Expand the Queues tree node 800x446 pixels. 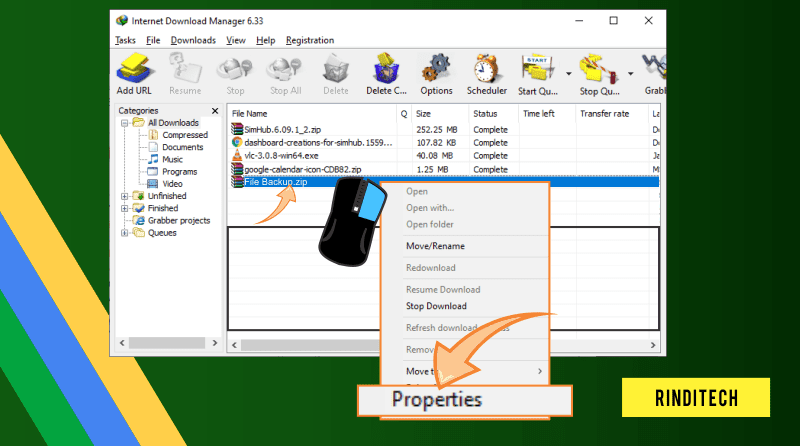pos(124,233)
